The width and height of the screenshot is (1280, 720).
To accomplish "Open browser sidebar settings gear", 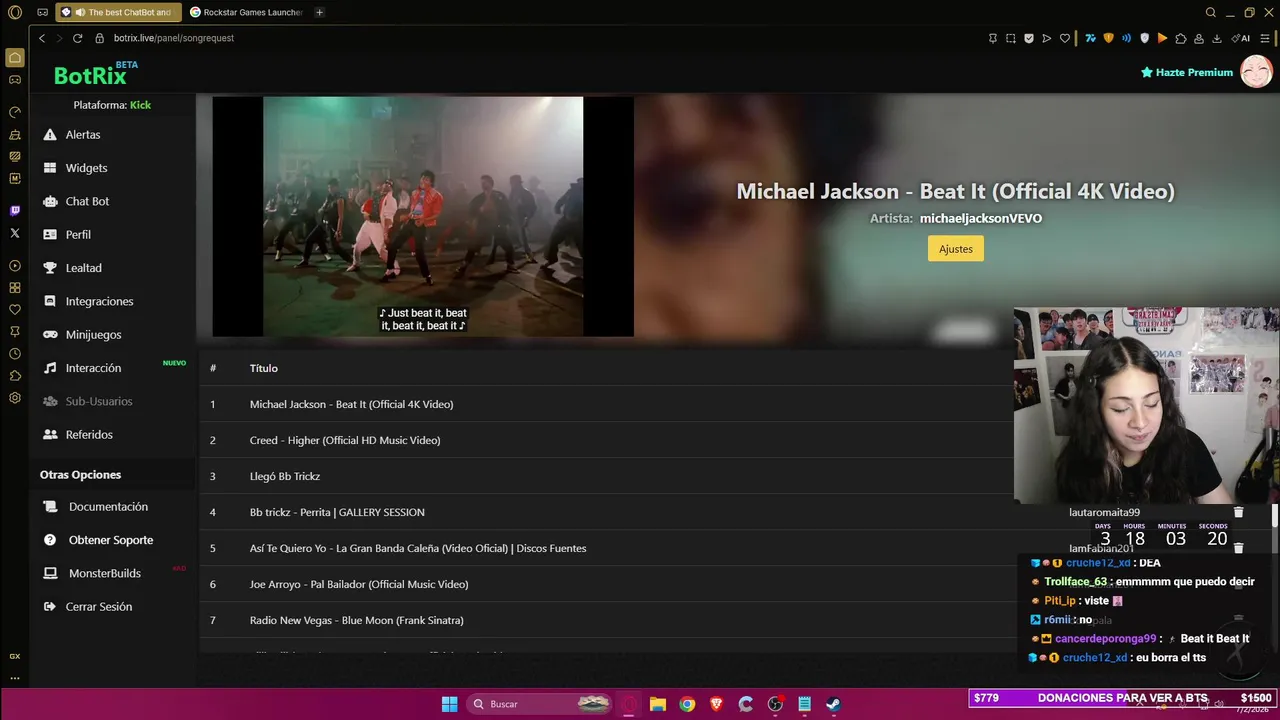I will pos(15,398).
